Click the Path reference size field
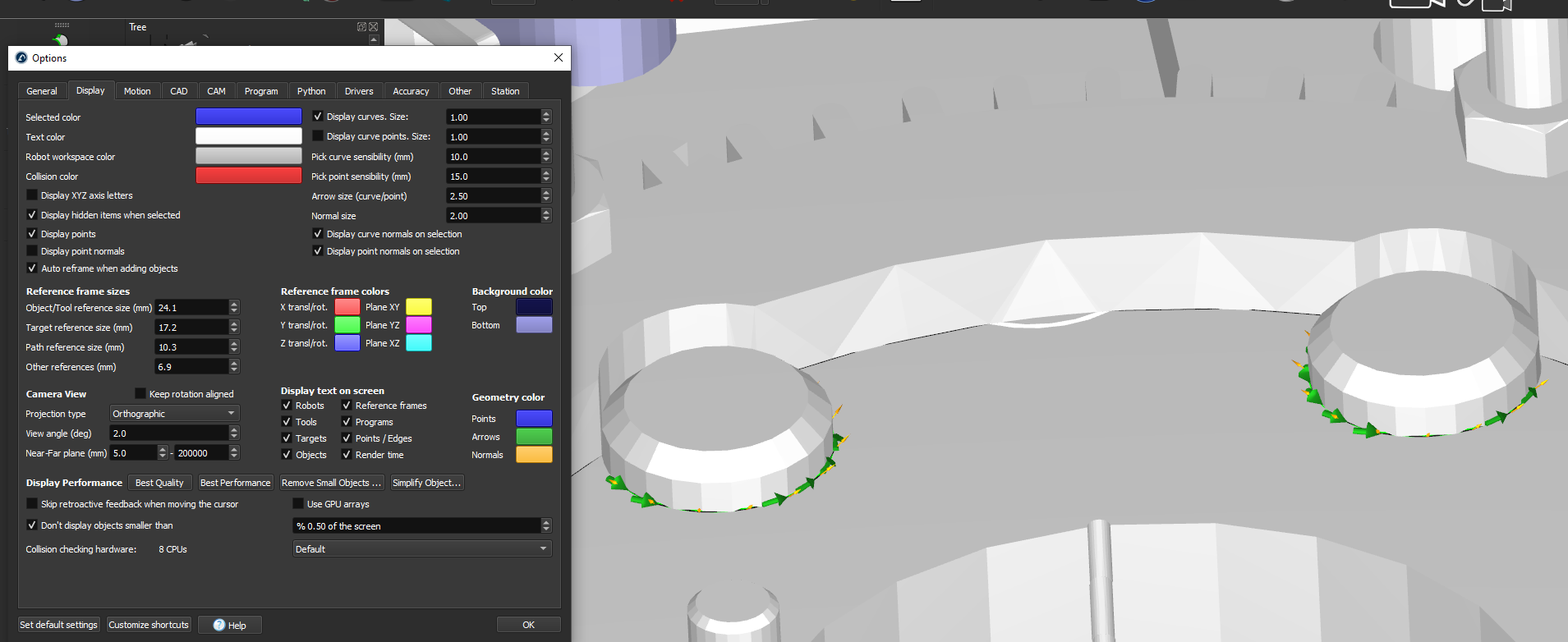Image resolution: width=1568 pixels, height=642 pixels. [192, 346]
